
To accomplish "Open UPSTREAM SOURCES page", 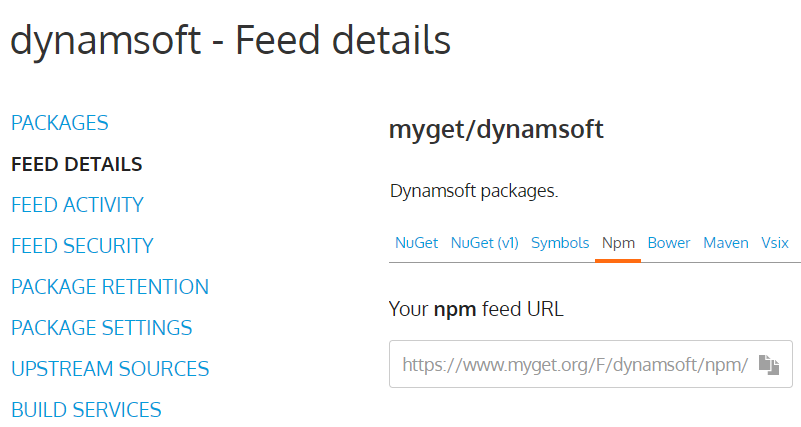I will [x=110, y=369].
